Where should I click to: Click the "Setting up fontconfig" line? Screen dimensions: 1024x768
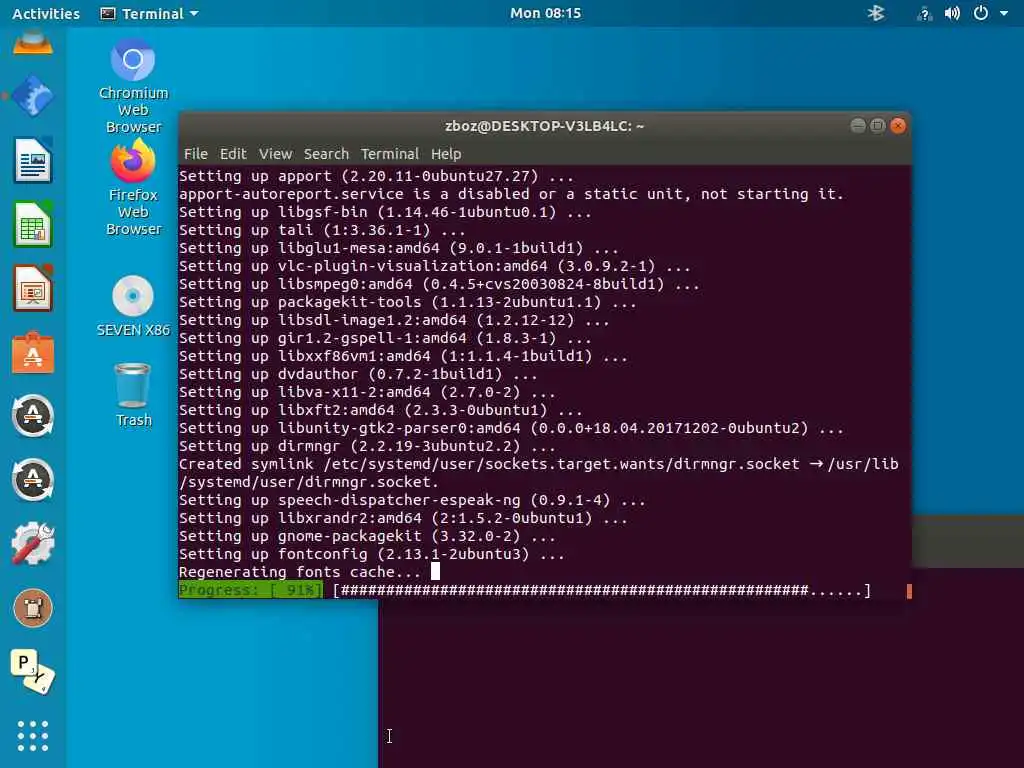coord(372,554)
